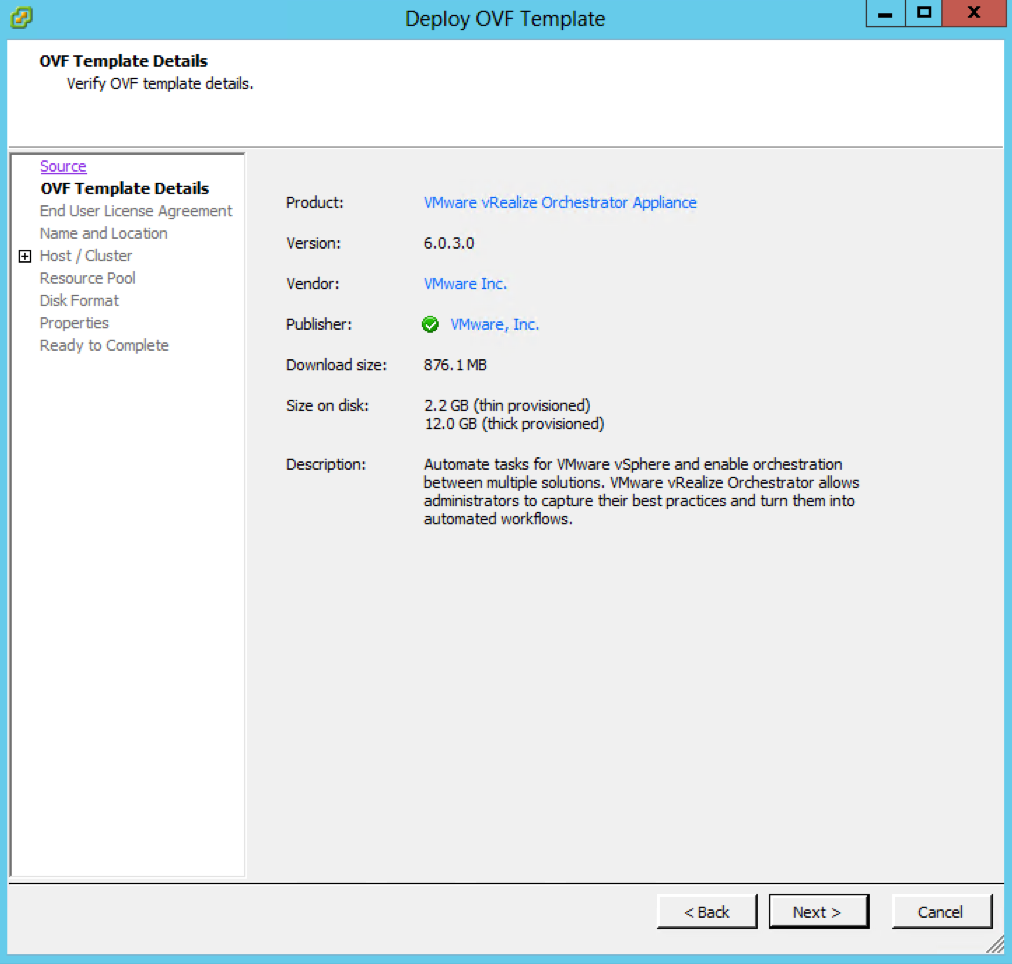
Task: Select Host / Cluster step
Action: click(86, 256)
